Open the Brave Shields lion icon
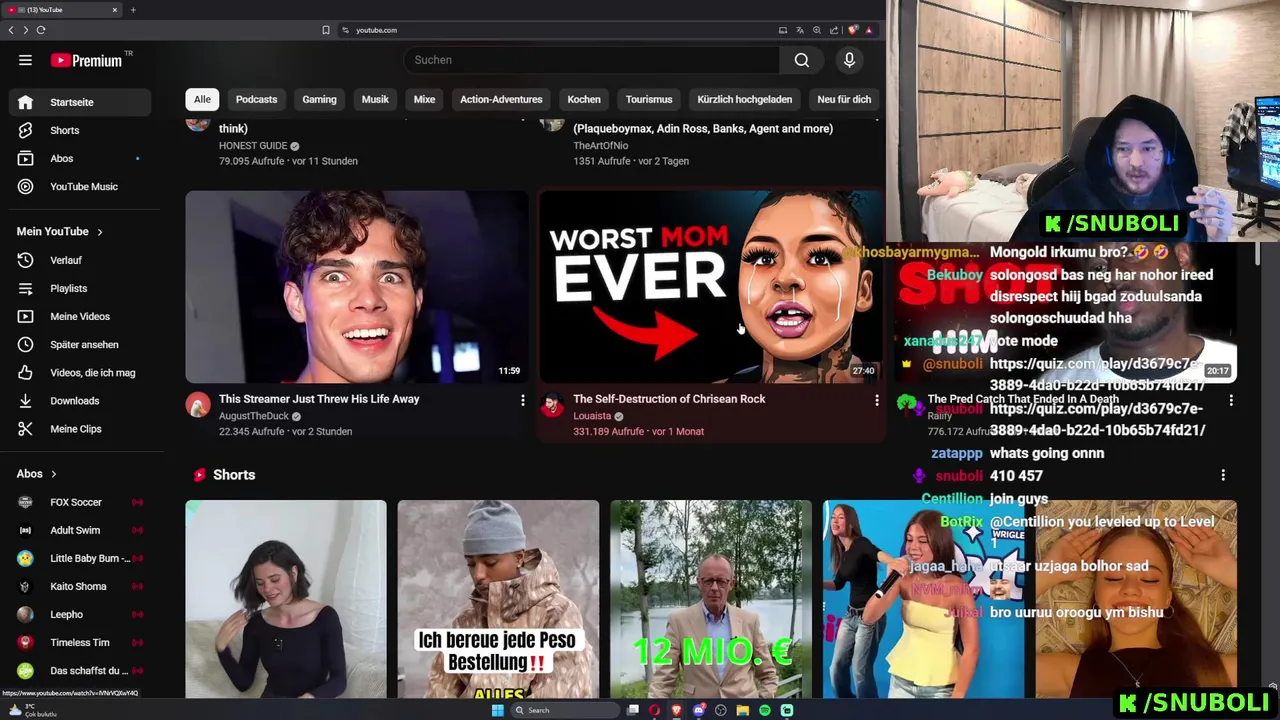This screenshot has height=720, width=1280. point(852,30)
